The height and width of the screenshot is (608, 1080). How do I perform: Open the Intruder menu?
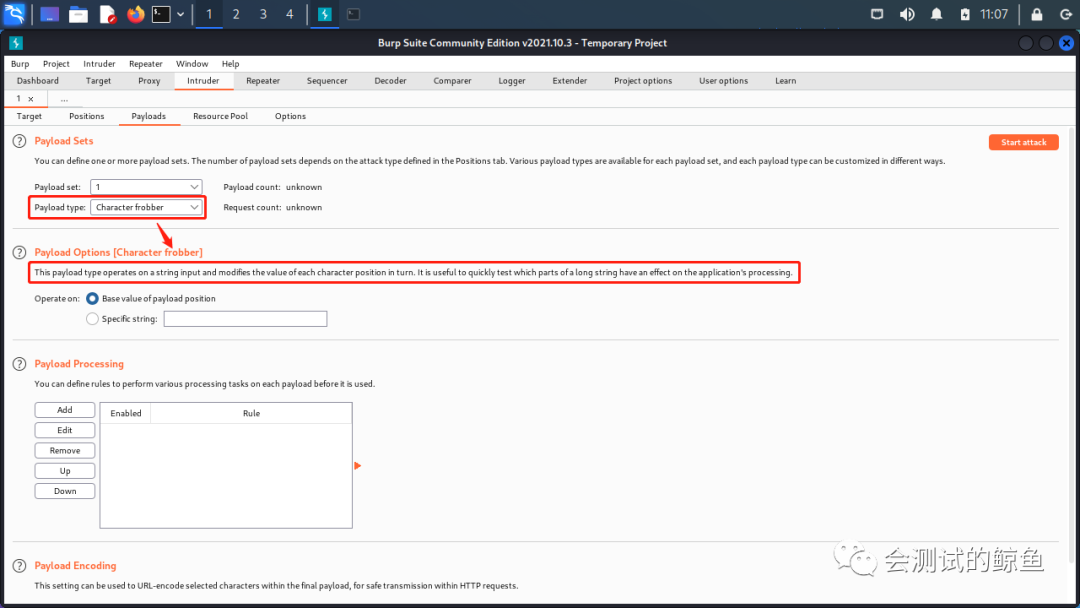coord(99,63)
